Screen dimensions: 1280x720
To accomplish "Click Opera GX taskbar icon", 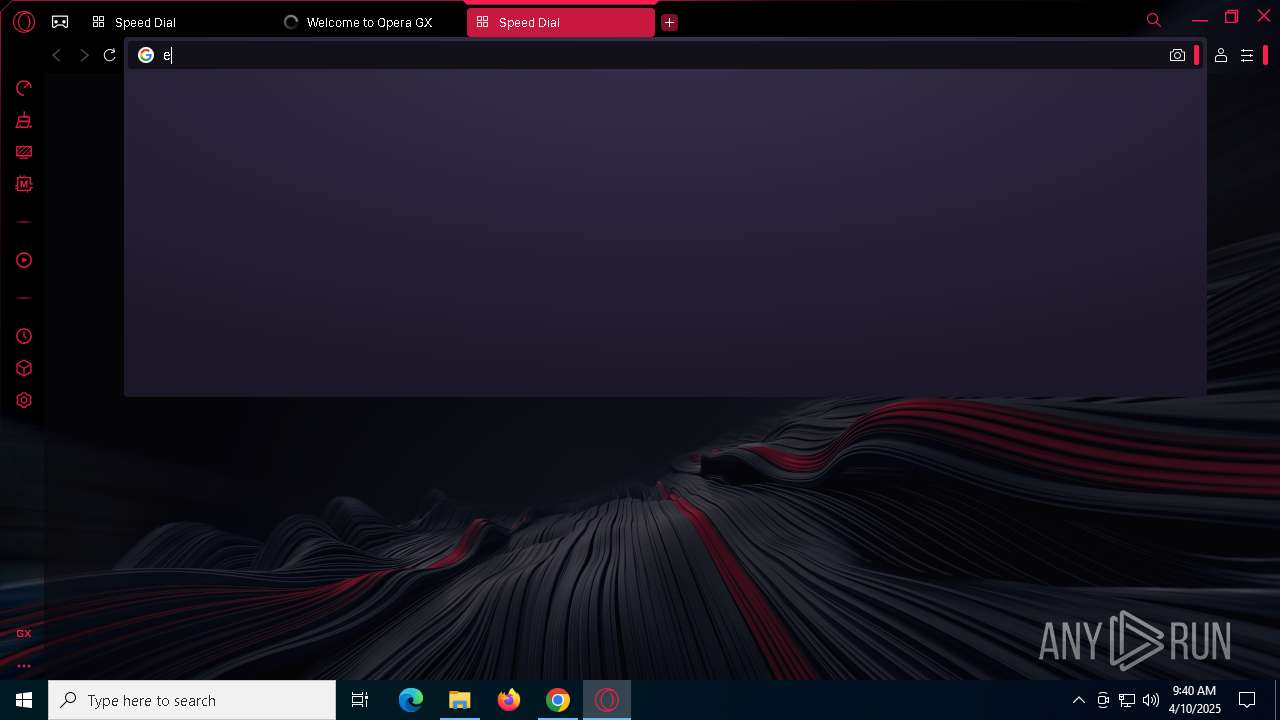I will coord(607,700).
